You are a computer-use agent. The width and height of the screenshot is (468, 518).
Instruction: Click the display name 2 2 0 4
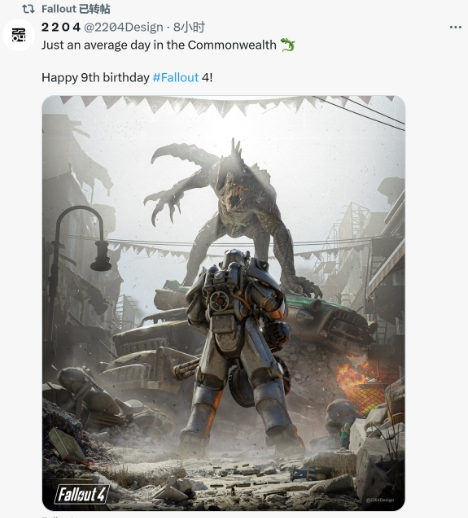(61, 27)
